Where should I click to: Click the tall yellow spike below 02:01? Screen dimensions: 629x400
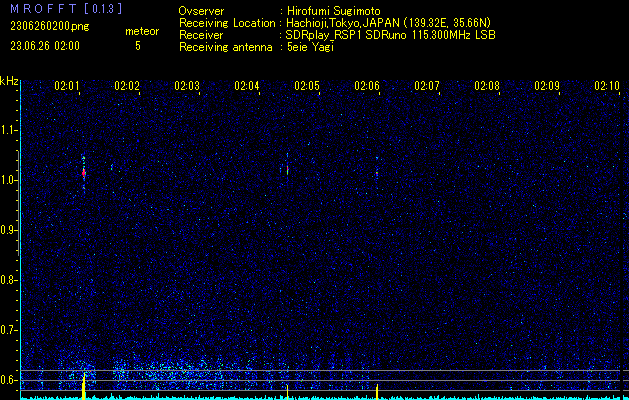[84, 385]
